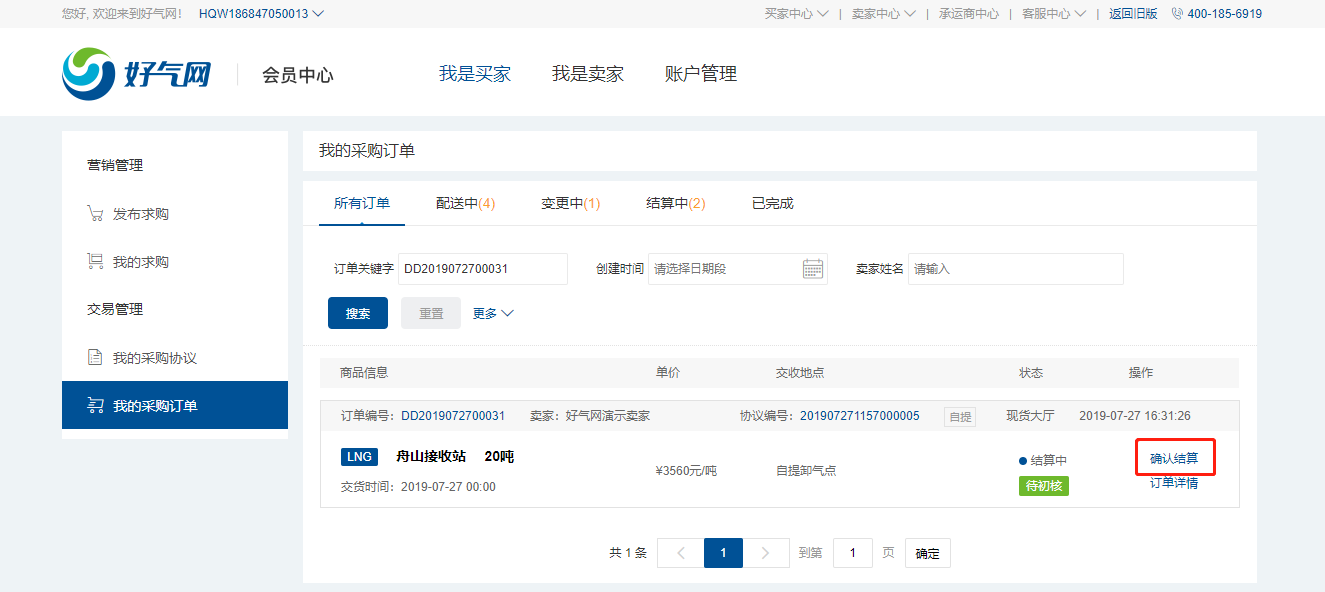Select page 1 pagination button

pyautogui.click(x=724, y=553)
